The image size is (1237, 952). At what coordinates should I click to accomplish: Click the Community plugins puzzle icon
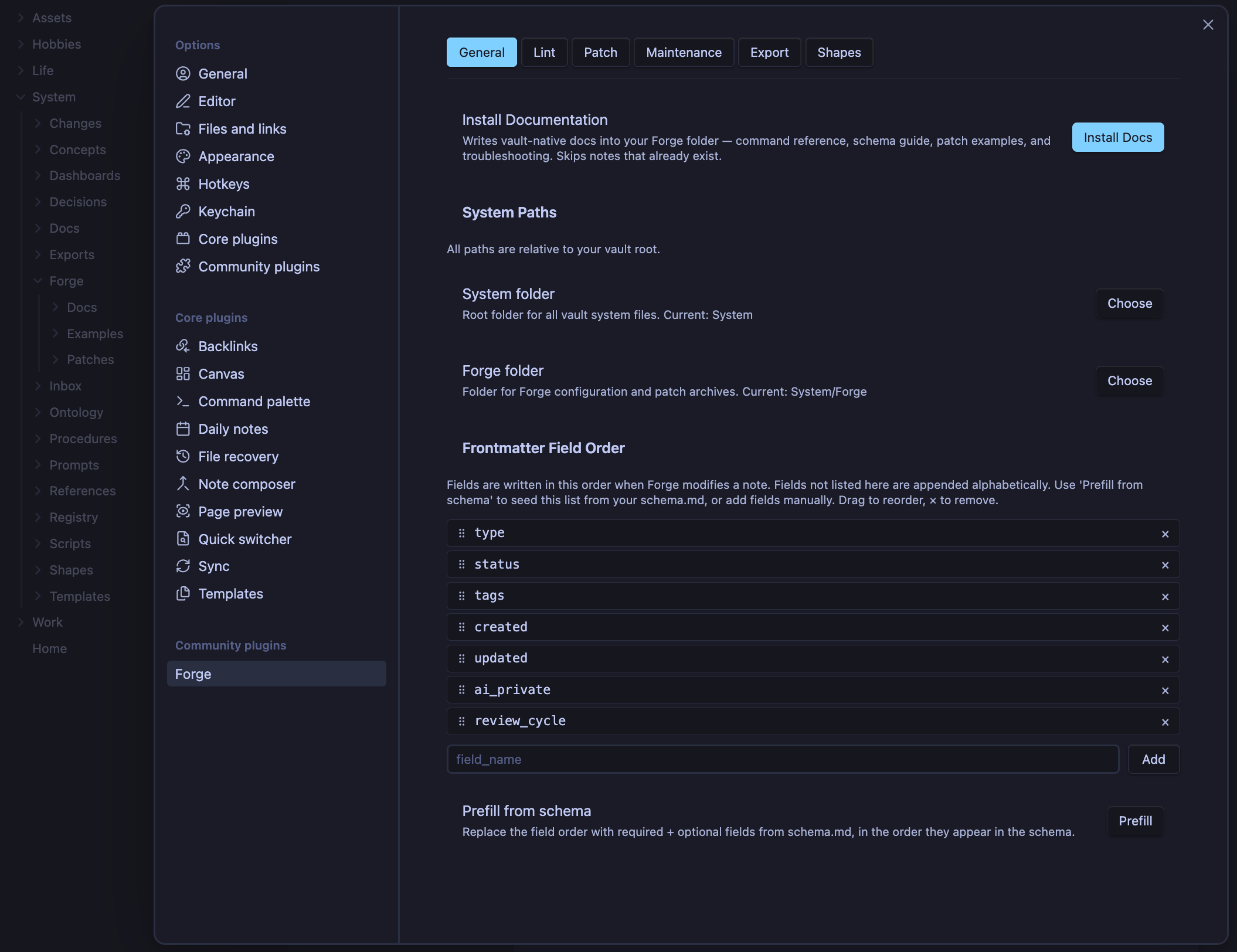[183, 267]
